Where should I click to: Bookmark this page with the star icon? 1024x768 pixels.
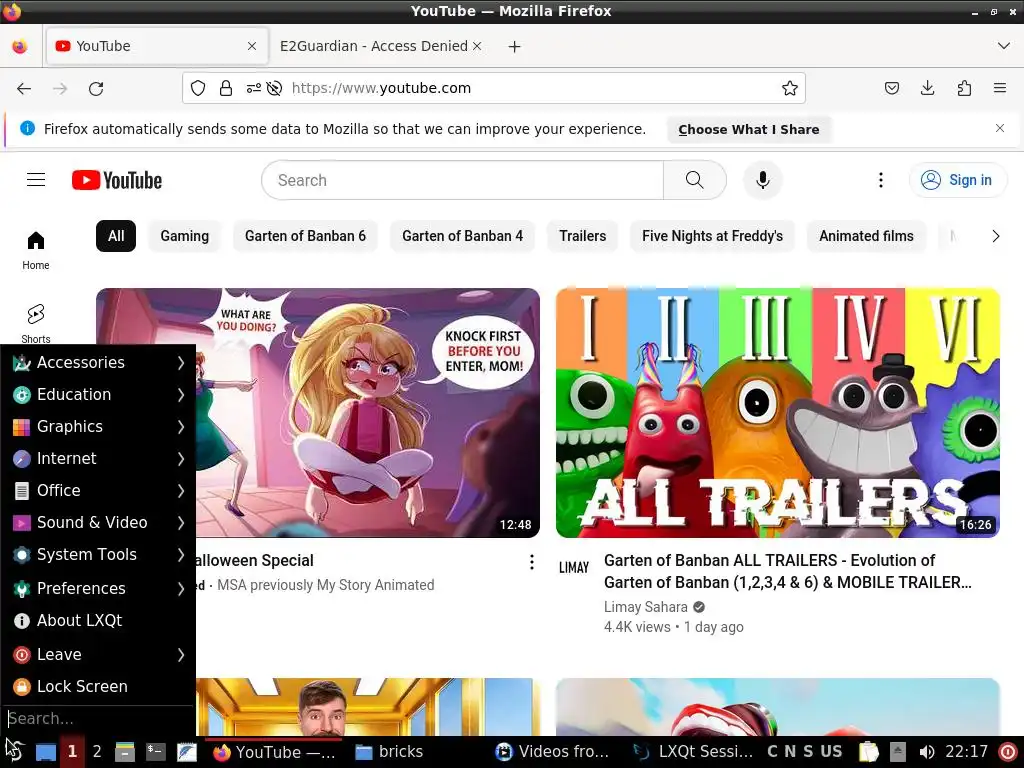(x=790, y=88)
